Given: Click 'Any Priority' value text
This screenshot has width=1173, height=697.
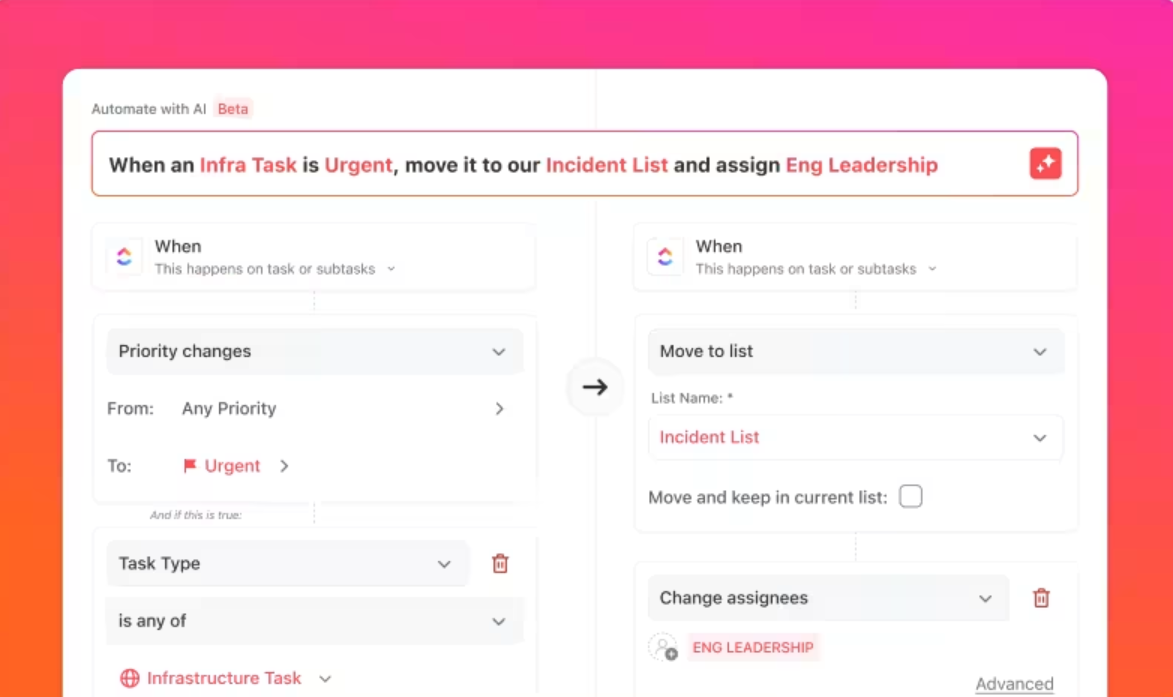Looking at the screenshot, I should (x=229, y=408).
